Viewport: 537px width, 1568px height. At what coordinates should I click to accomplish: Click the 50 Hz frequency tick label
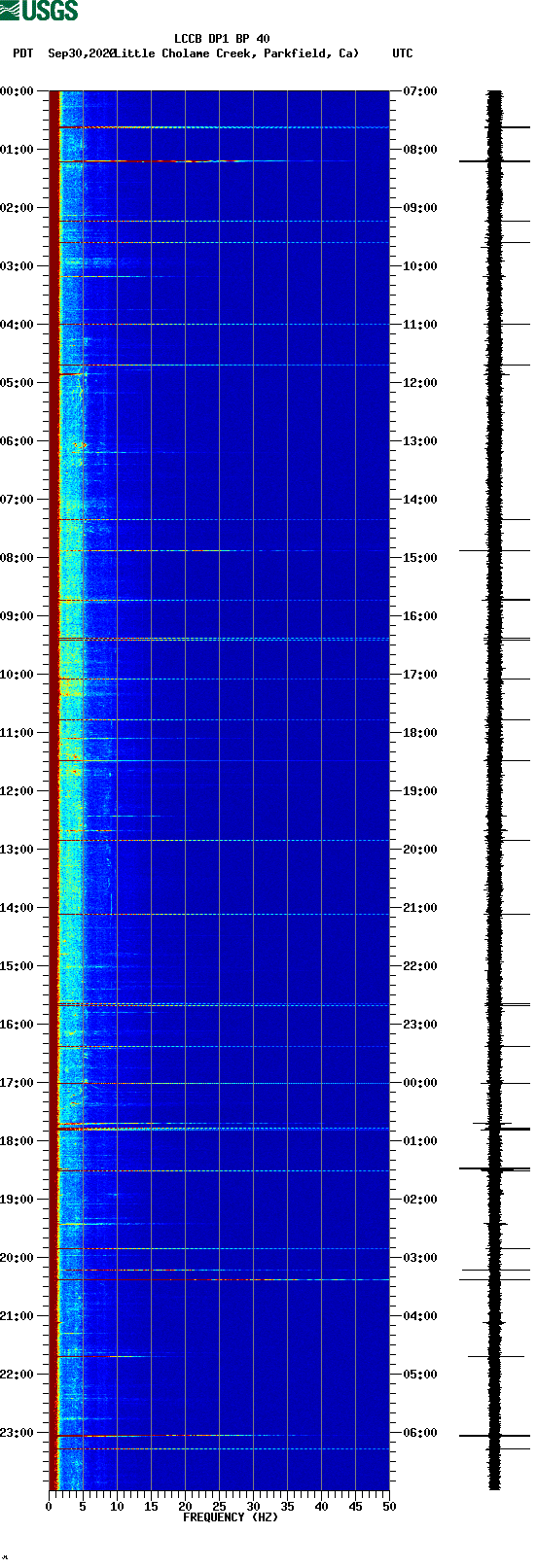point(389,1507)
